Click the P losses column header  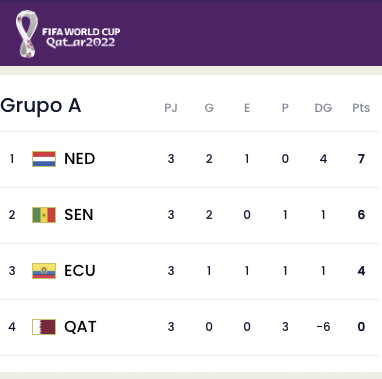[x=285, y=108]
